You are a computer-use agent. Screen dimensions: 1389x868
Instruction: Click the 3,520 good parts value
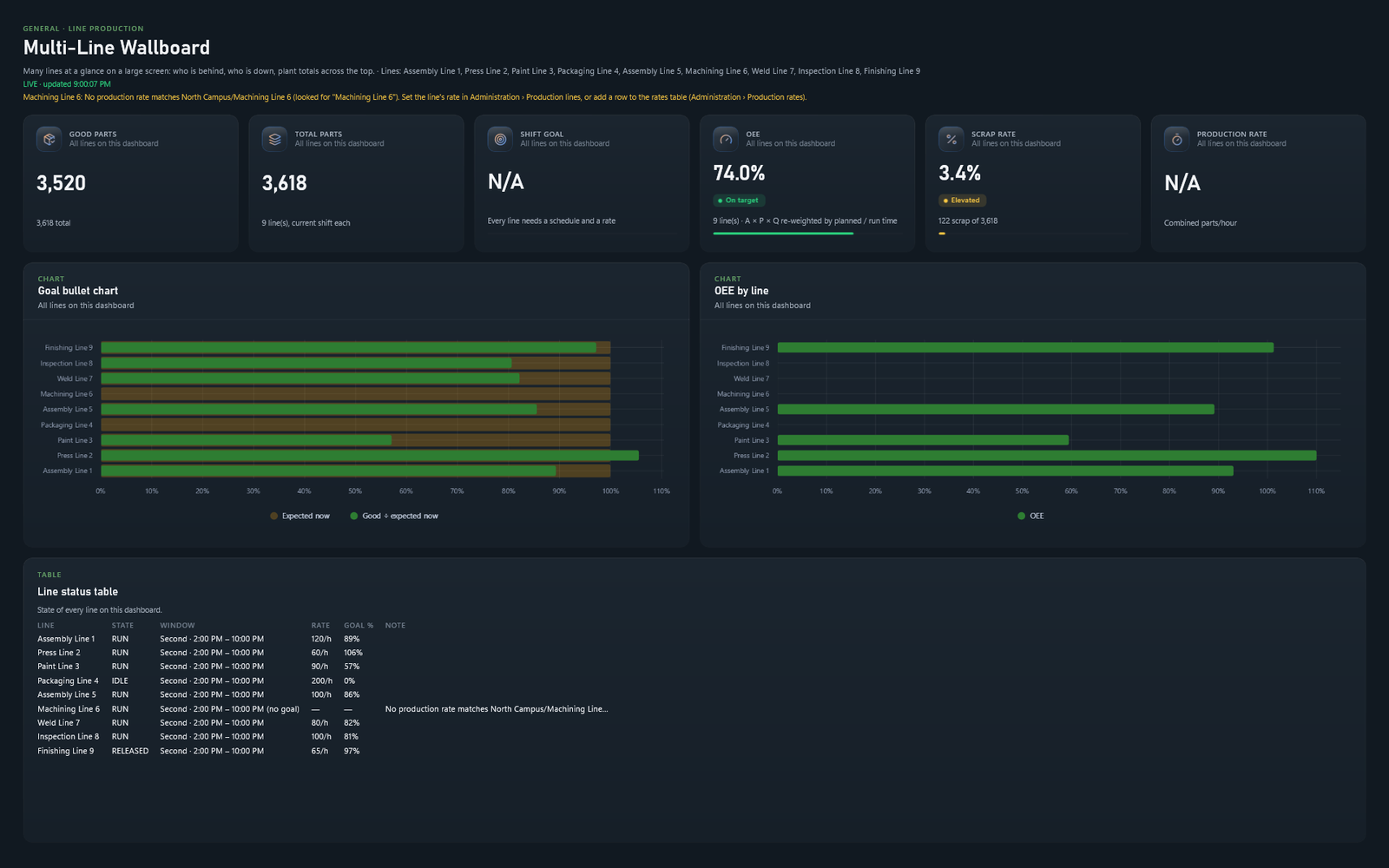click(61, 183)
